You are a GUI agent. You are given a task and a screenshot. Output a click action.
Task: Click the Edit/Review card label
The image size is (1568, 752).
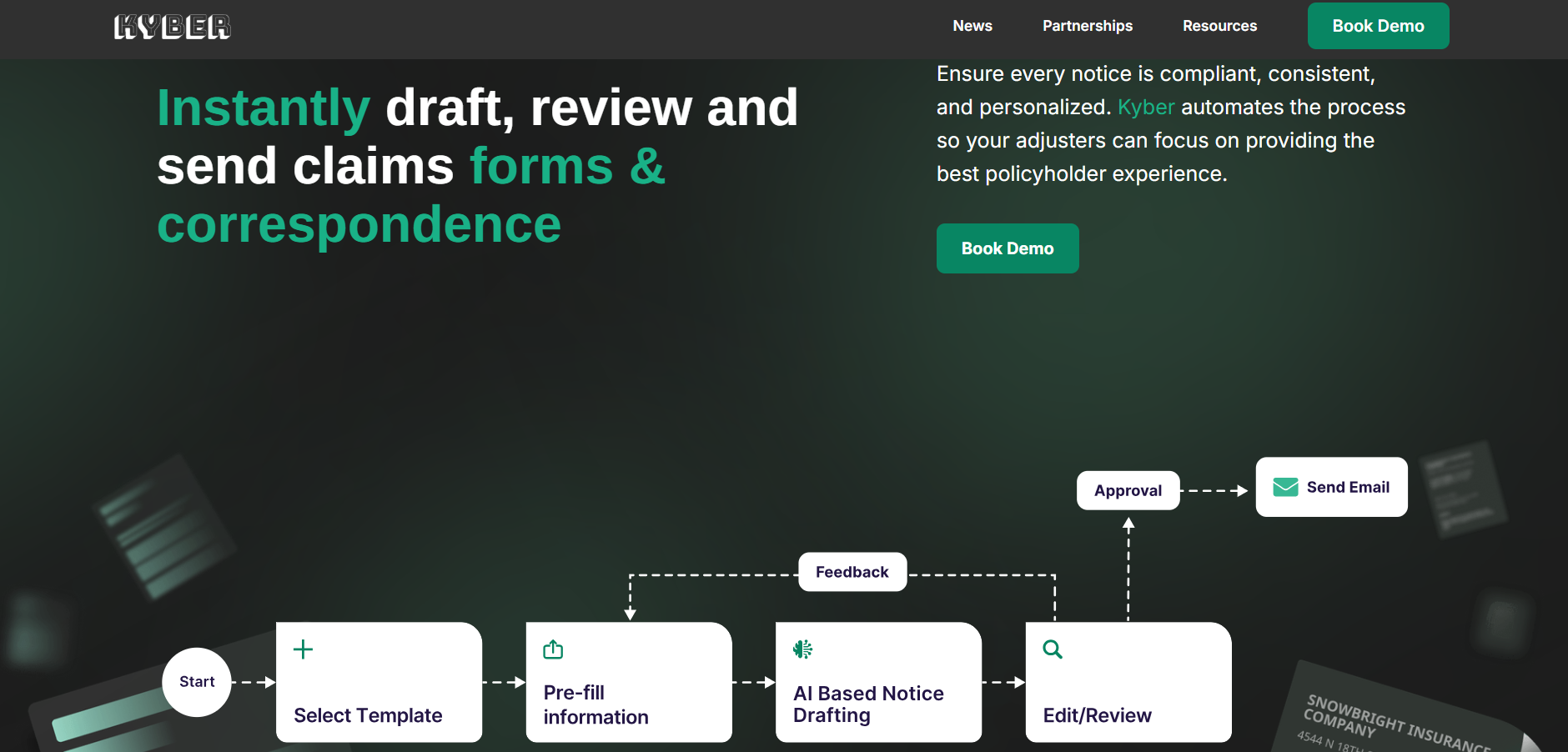tap(1097, 715)
